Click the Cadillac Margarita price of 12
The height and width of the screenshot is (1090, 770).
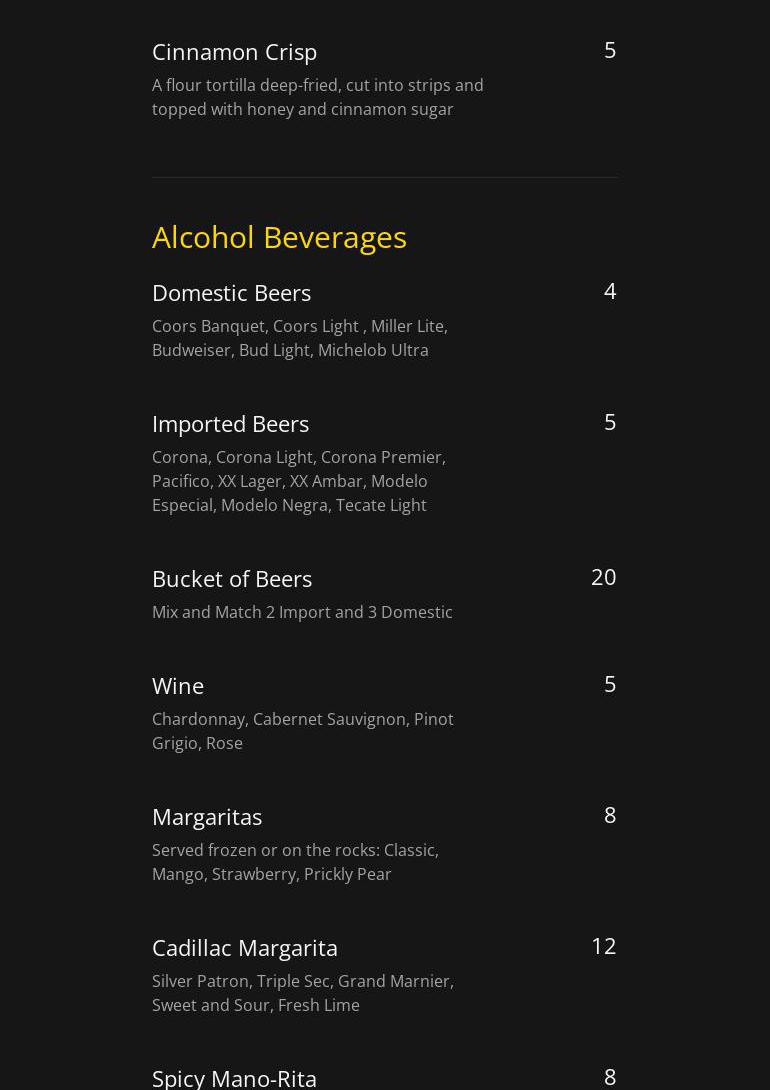pyautogui.click(x=603, y=946)
